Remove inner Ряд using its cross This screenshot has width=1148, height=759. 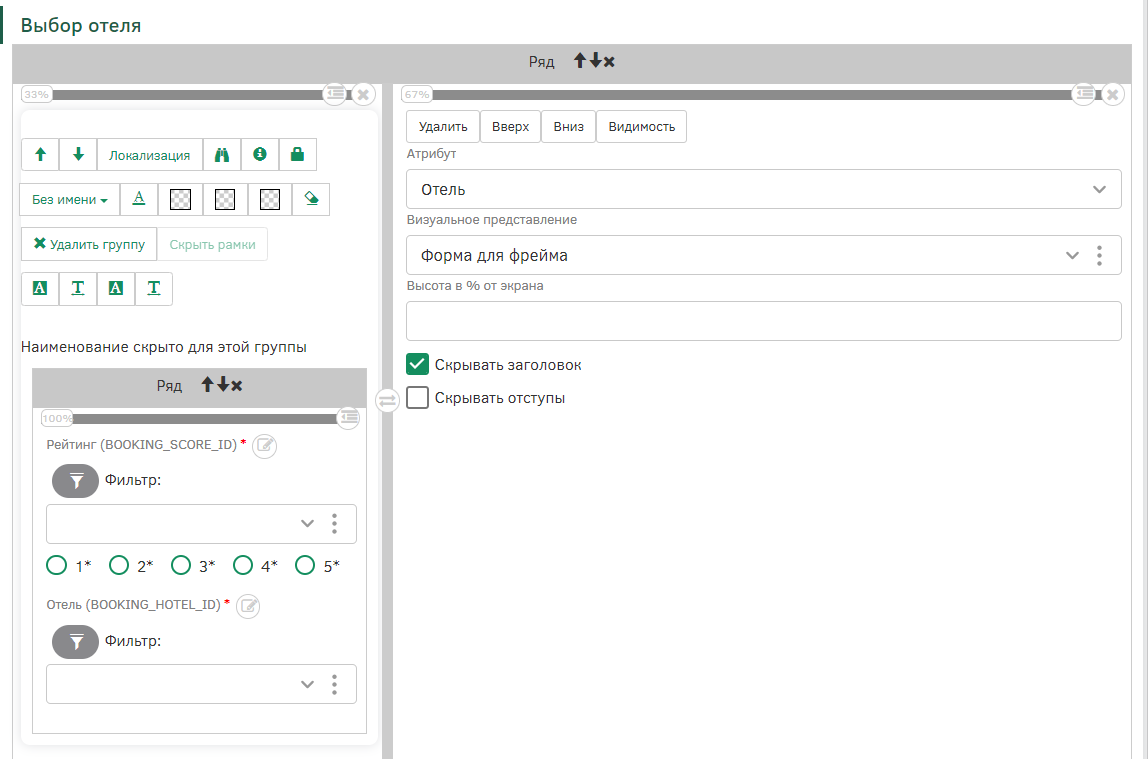tap(236, 386)
